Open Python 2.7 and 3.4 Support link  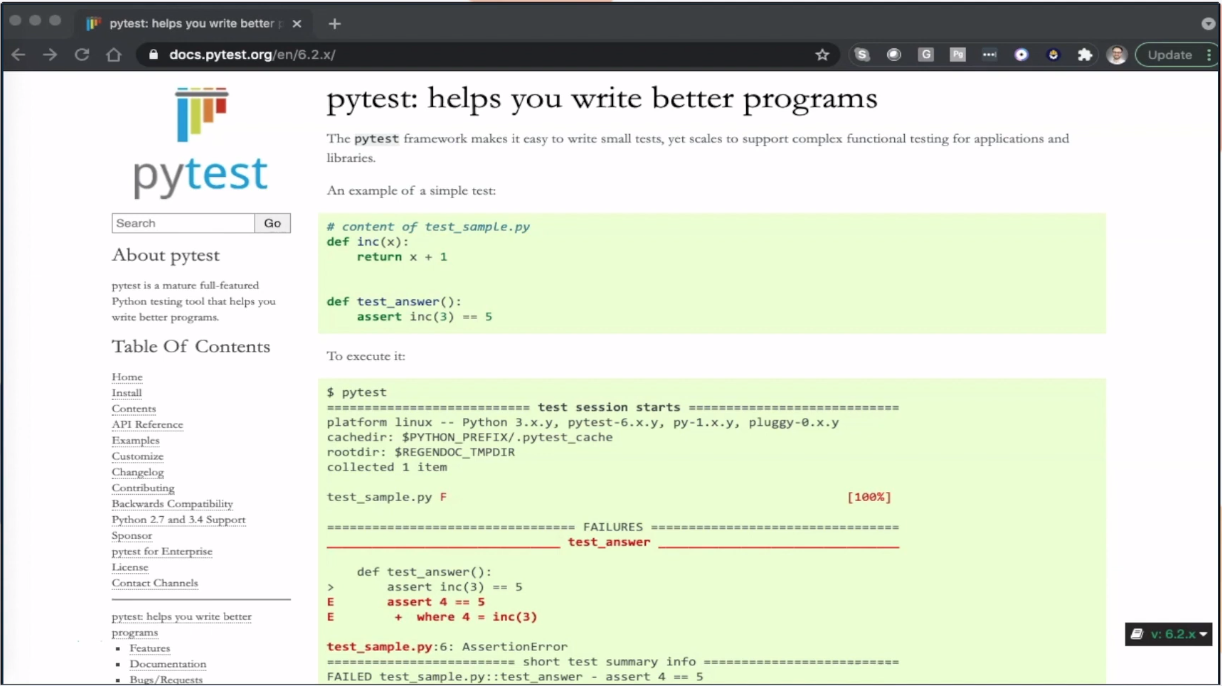pyautogui.click(x=178, y=520)
